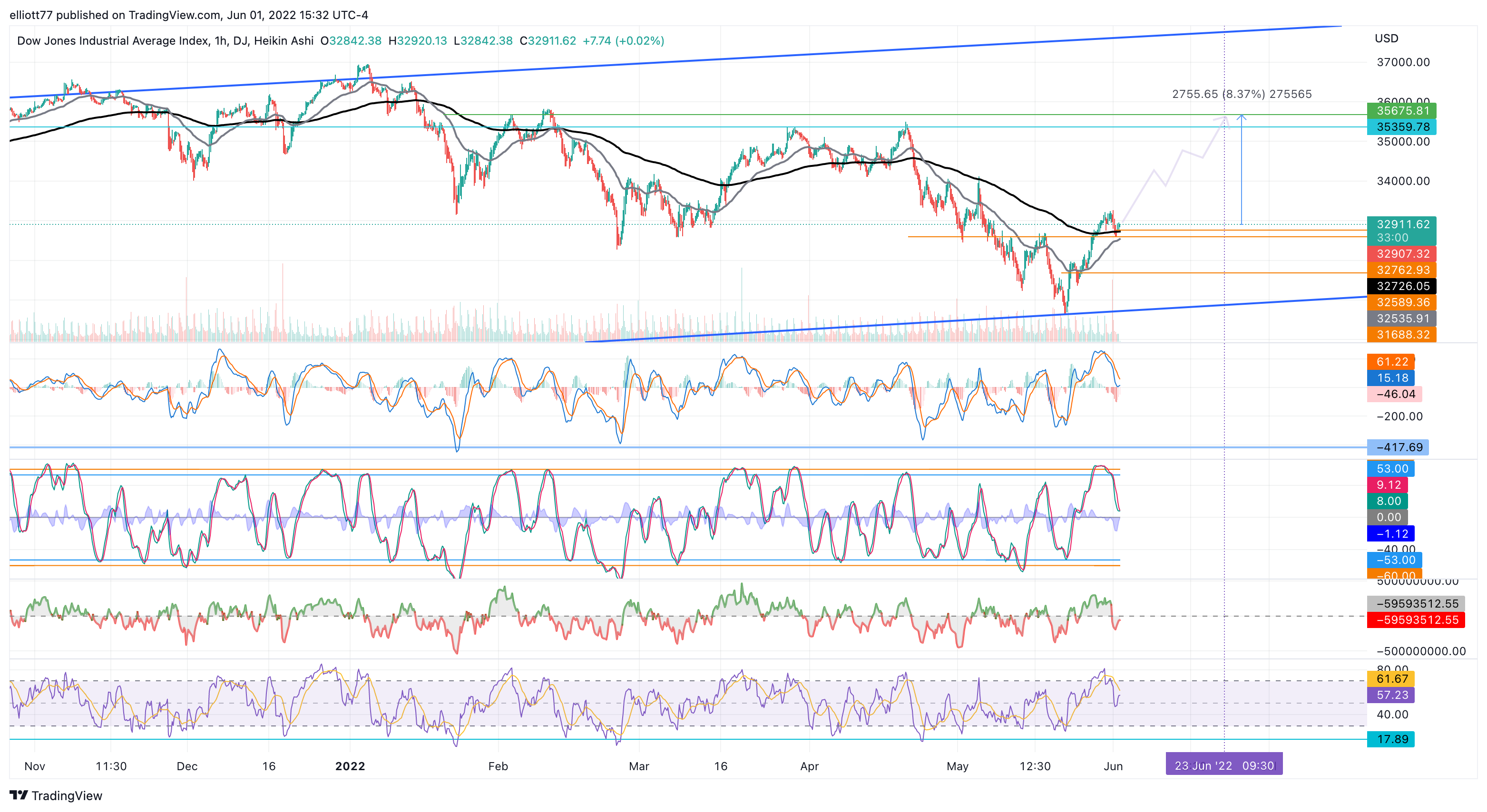Click the orange 61.22 MACD value label
Image resolution: width=1487 pixels, height=812 pixels.
coord(1390,362)
